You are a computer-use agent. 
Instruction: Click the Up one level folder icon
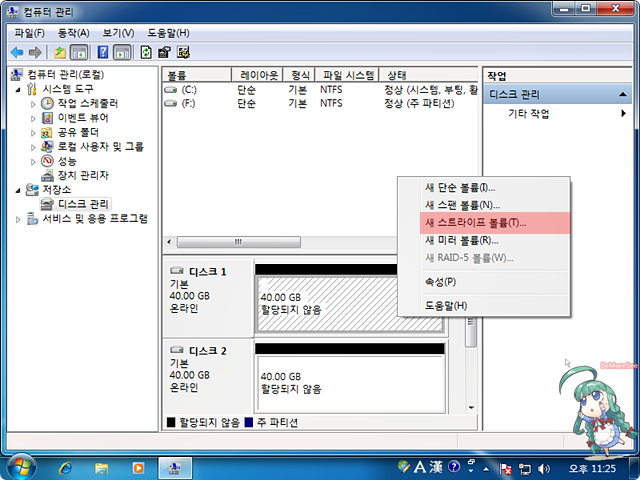click(60, 52)
